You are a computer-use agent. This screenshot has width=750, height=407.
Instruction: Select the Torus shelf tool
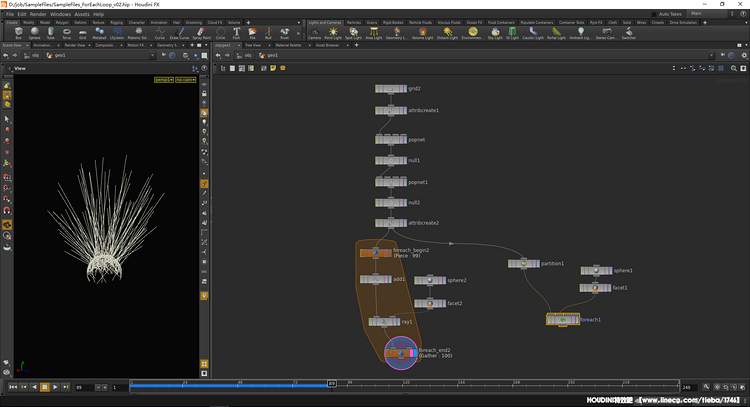(x=66, y=33)
